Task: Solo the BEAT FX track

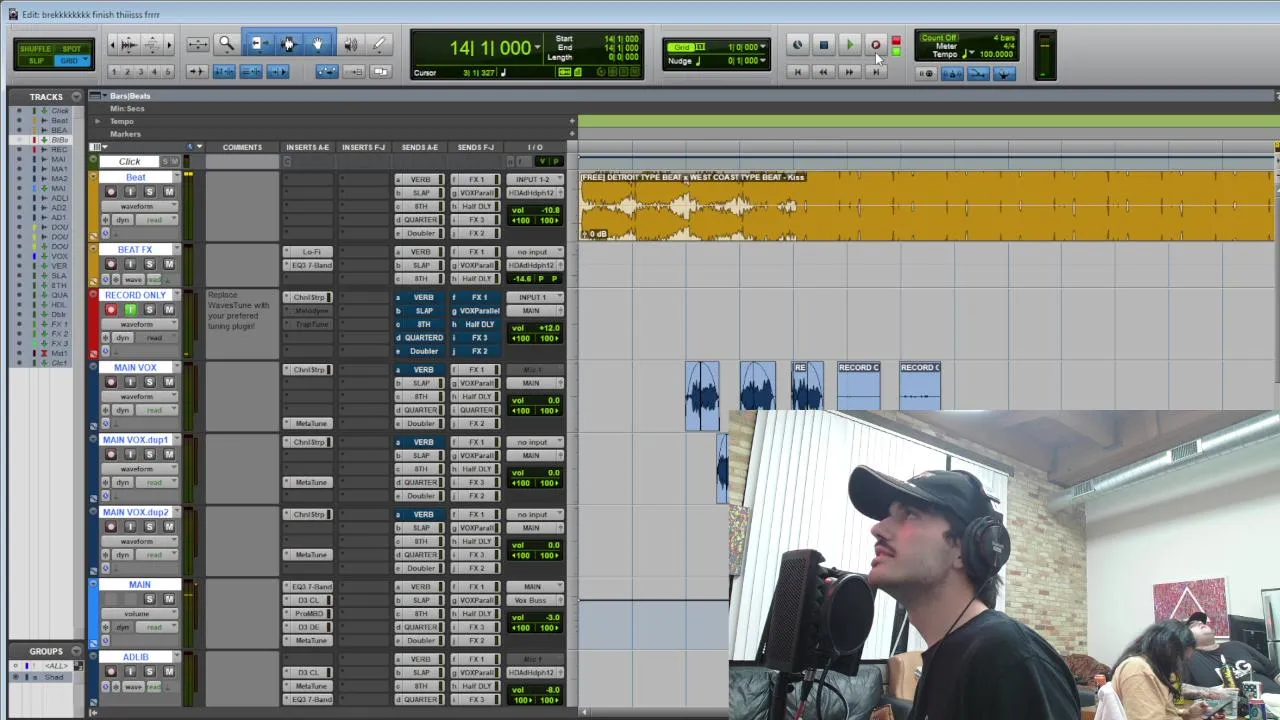Action: coord(149,264)
